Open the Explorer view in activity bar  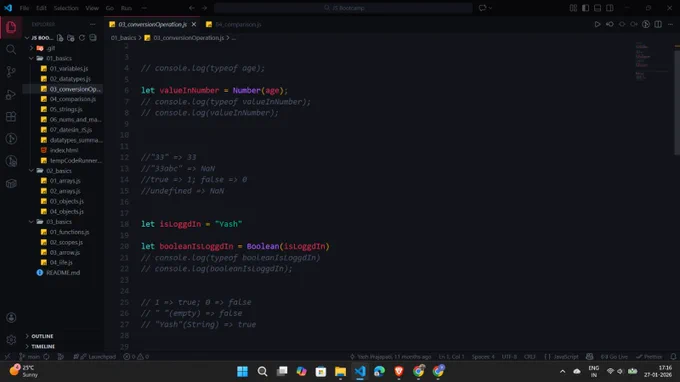click(x=11, y=27)
